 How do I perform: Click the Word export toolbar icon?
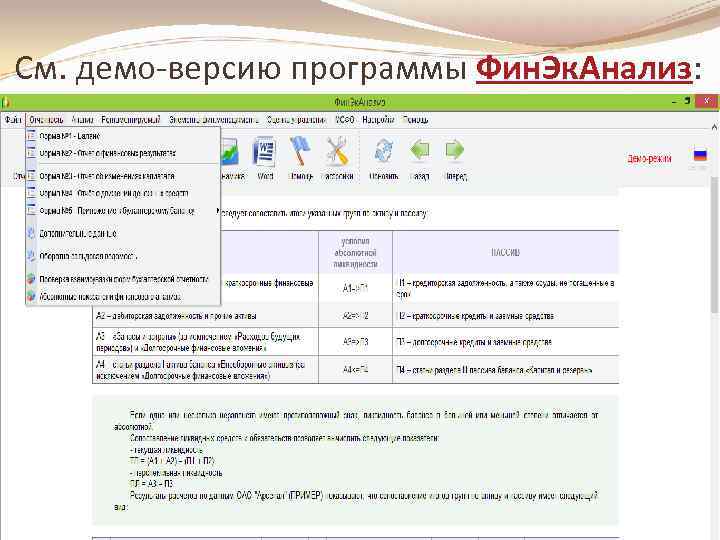pos(265,152)
